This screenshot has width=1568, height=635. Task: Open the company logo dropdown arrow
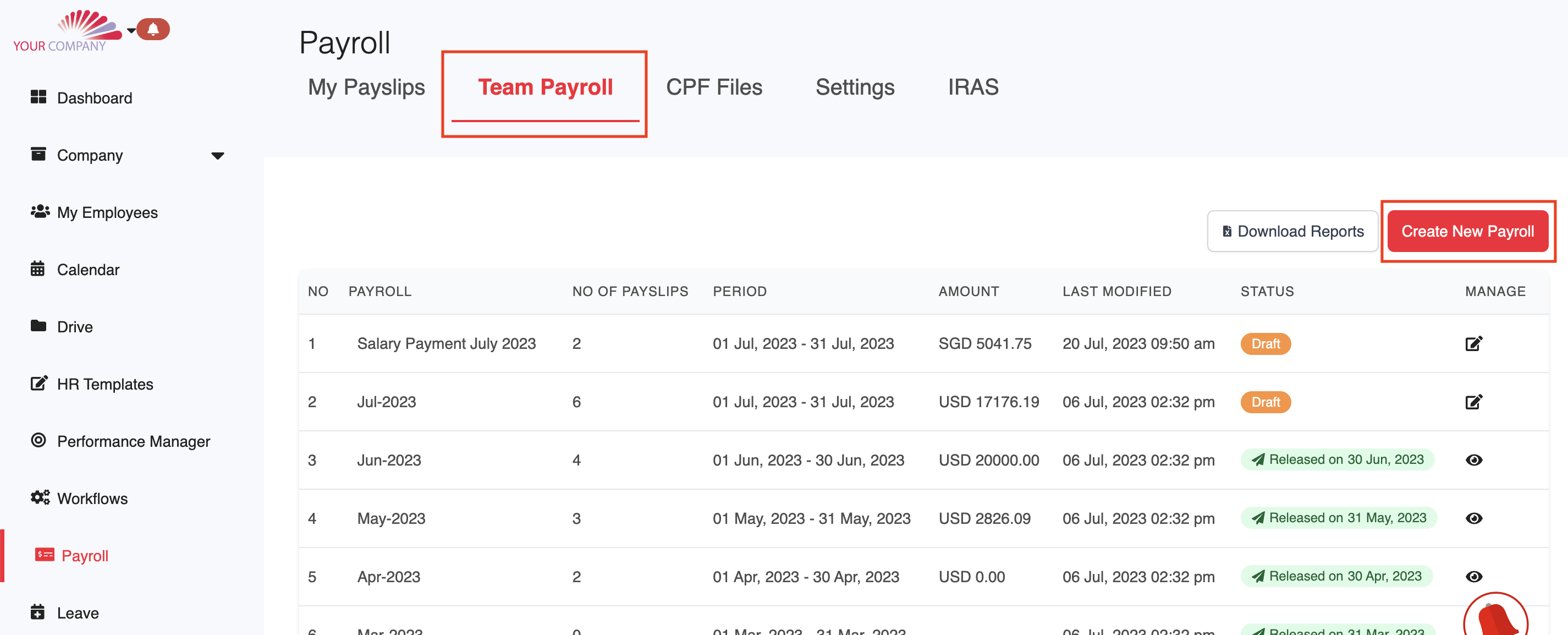click(x=131, y=30)
